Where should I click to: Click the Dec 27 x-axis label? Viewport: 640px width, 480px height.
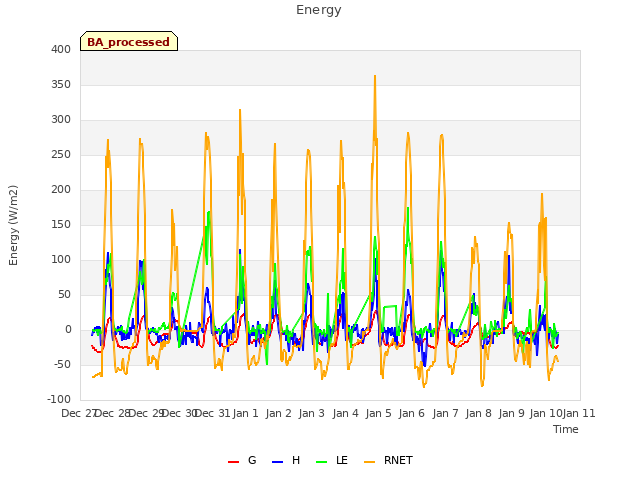(x=78, y=414)
